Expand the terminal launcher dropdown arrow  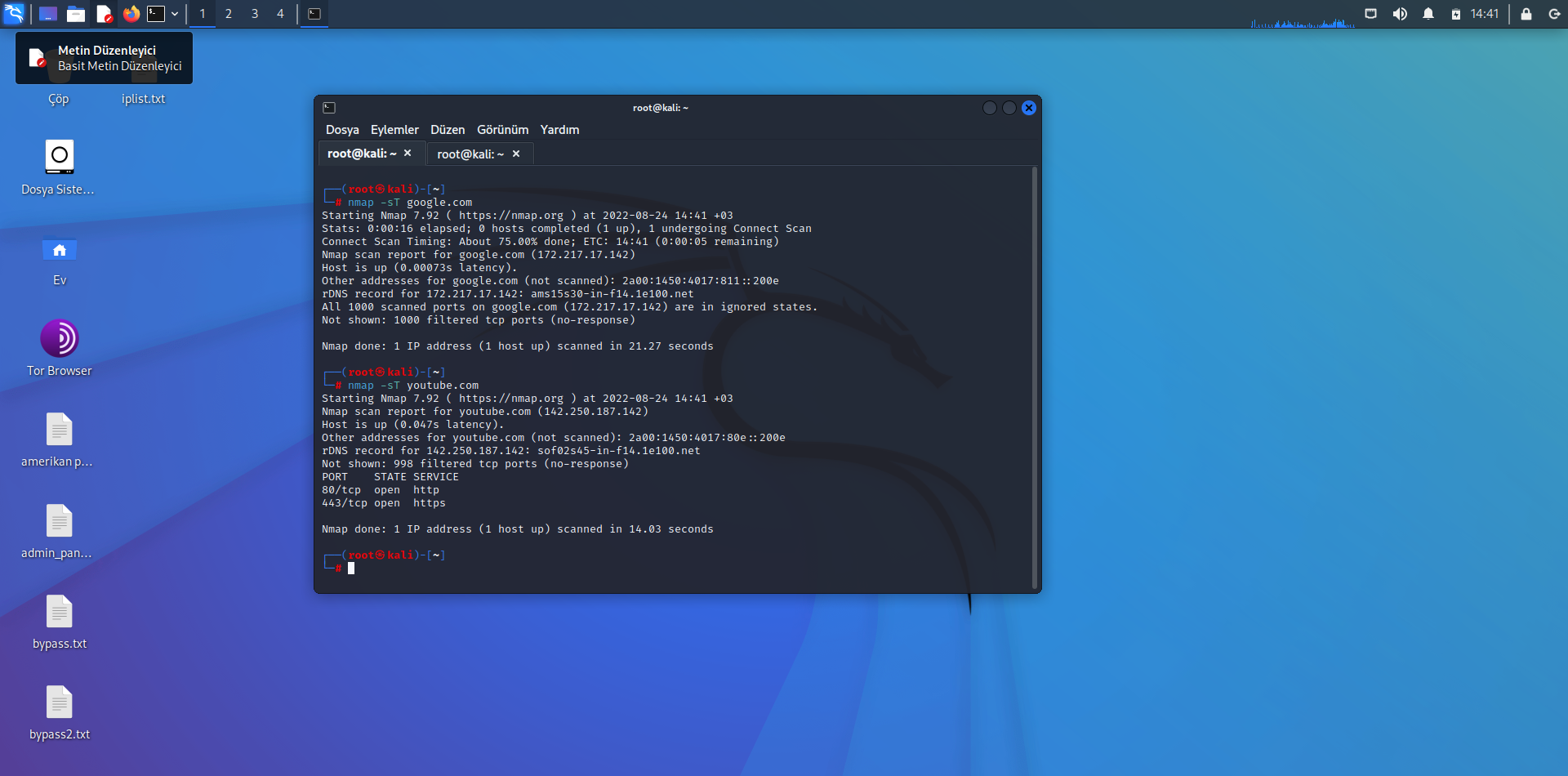click(175, 14)
